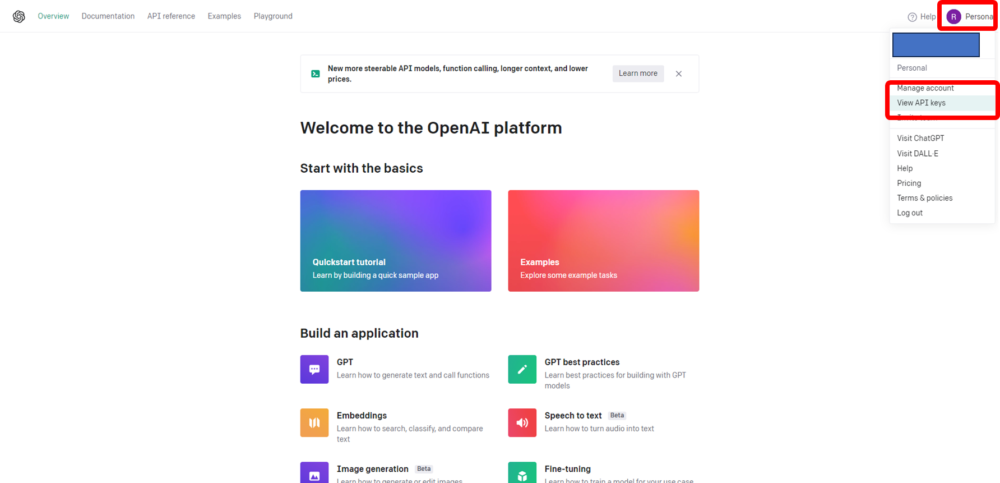Select Manage account in the menu

click(925, 88)
